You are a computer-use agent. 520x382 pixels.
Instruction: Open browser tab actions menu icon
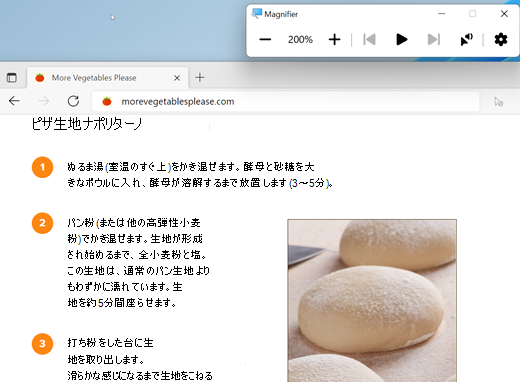point(12,78)
